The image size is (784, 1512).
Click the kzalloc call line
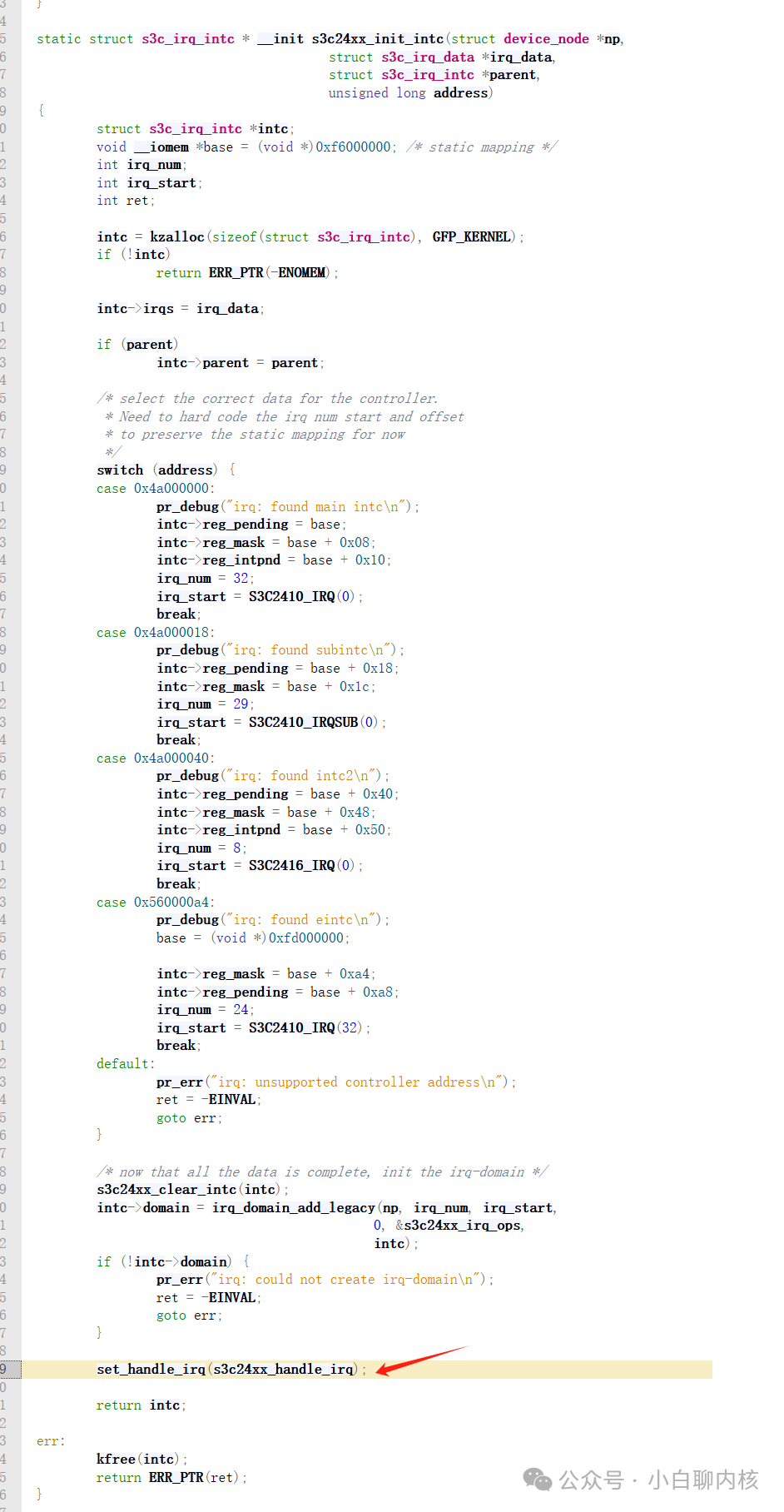click(310, 237)
